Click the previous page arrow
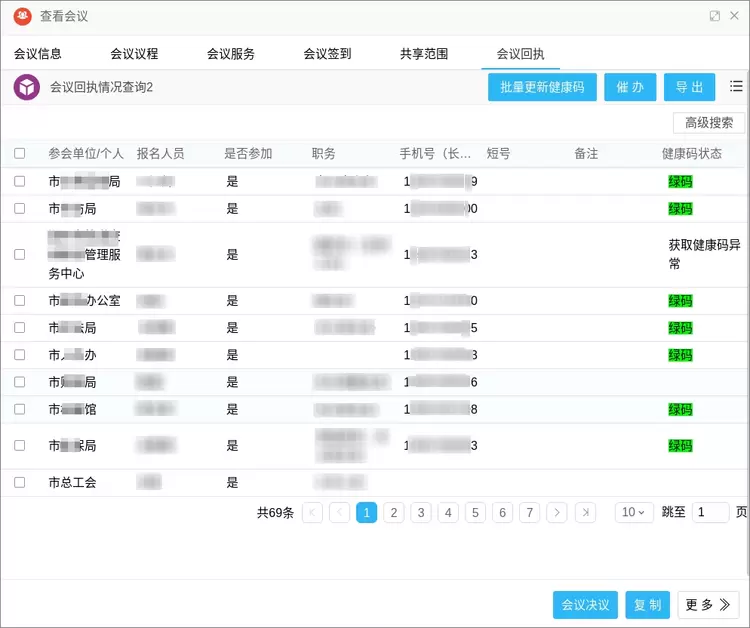This screenshot has height=628, width=750. pyautogui.click(x=340, y=512)
